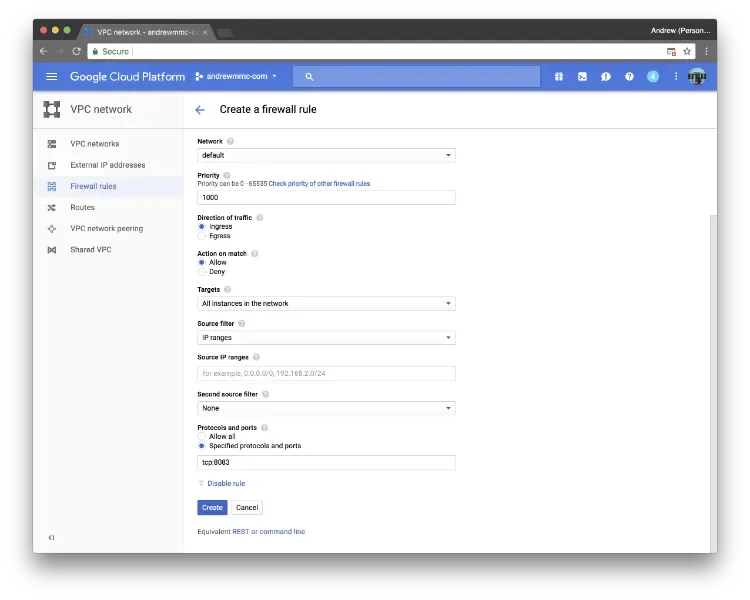Open the Second source filter dropdown
750x600 pixels.
(326, 408)
